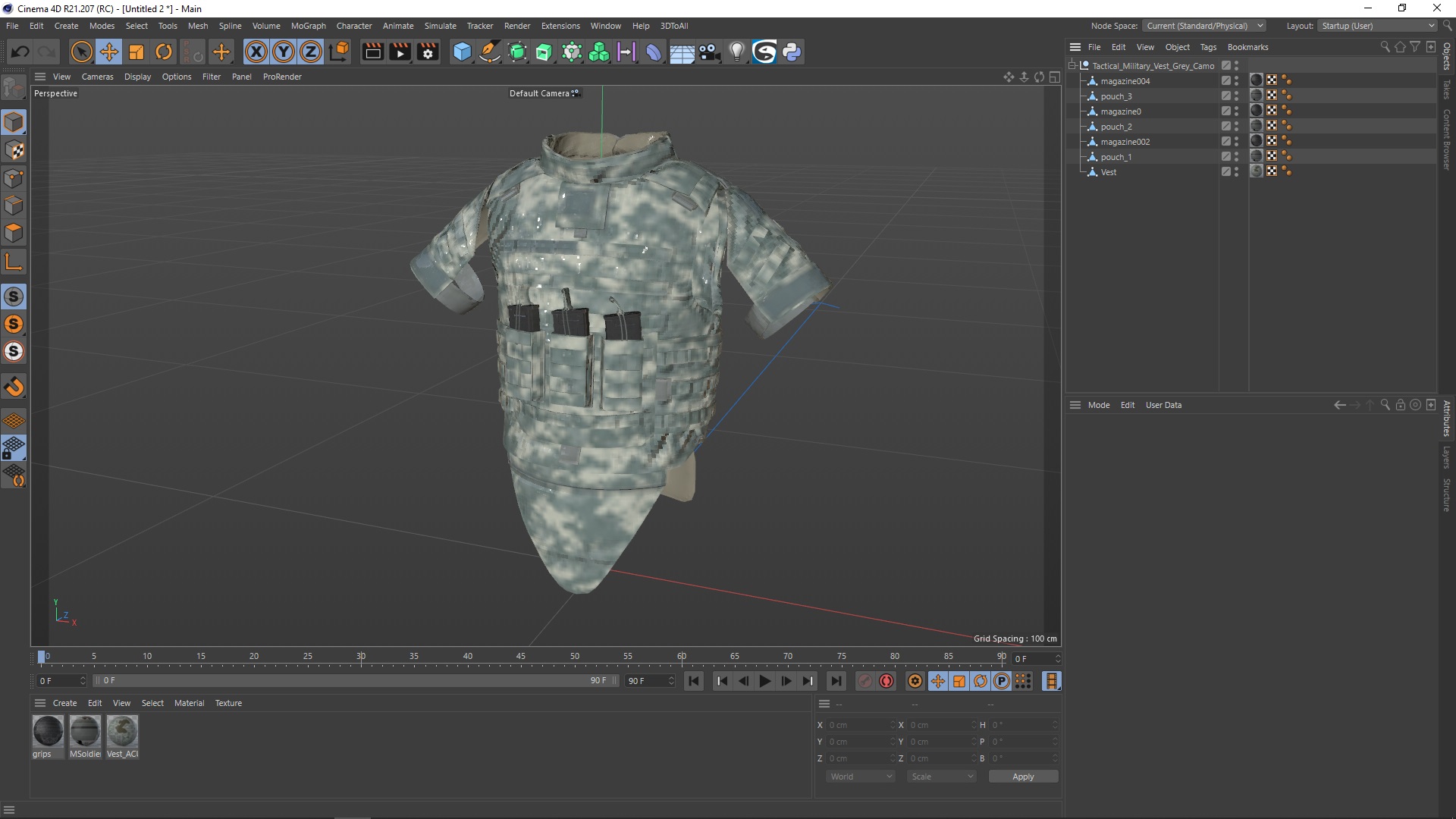Toggle X axis lock

256,52
